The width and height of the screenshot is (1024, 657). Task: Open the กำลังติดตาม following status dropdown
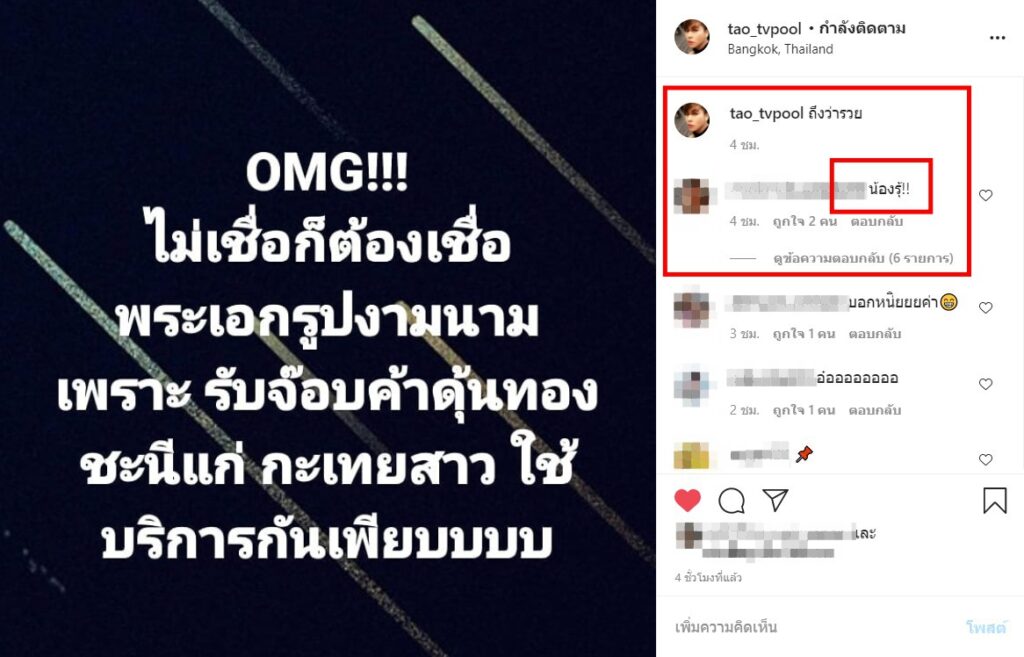[x=862, y=29]
